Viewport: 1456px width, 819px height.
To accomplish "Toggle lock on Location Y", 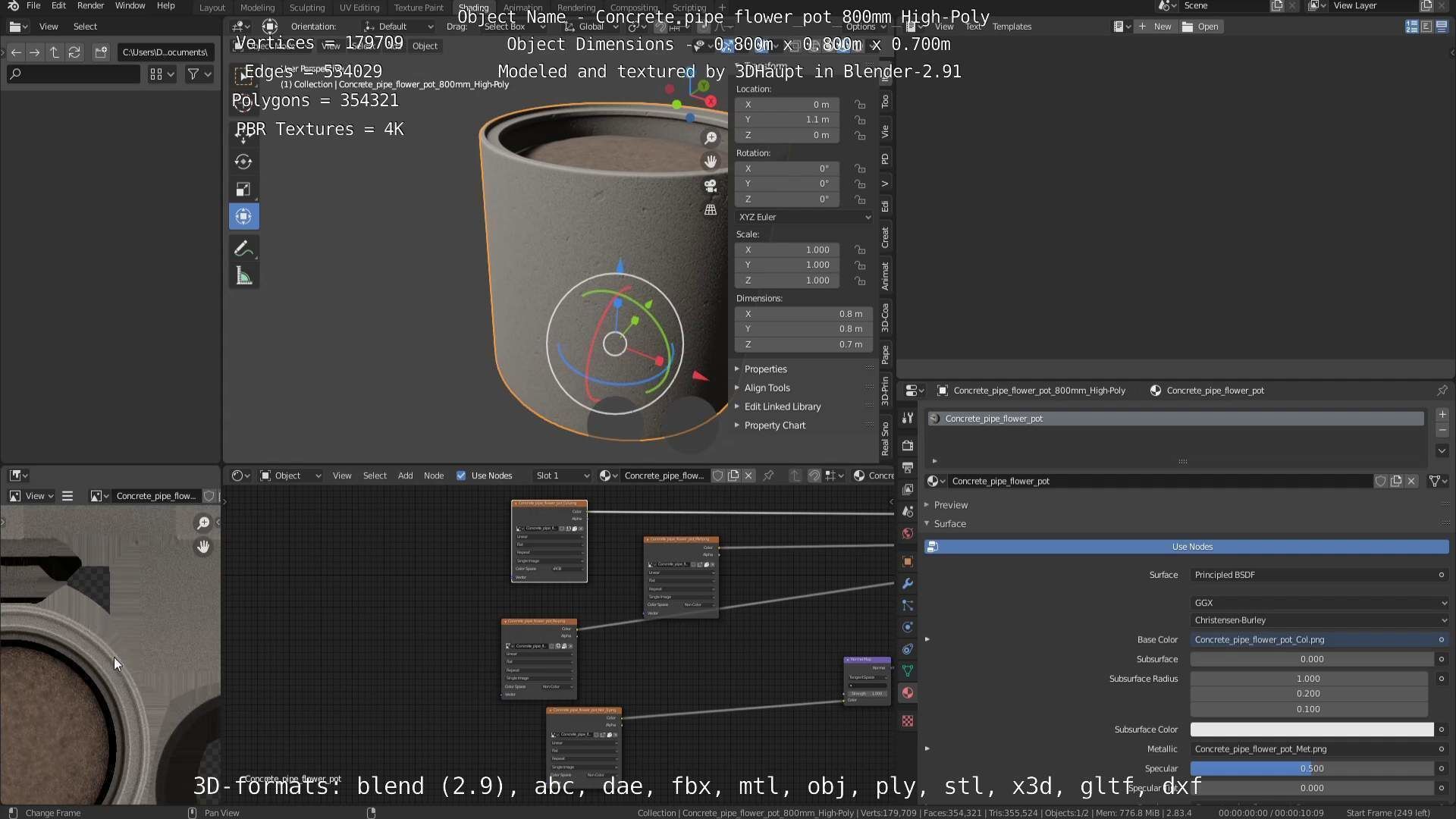I will point(860,120).
